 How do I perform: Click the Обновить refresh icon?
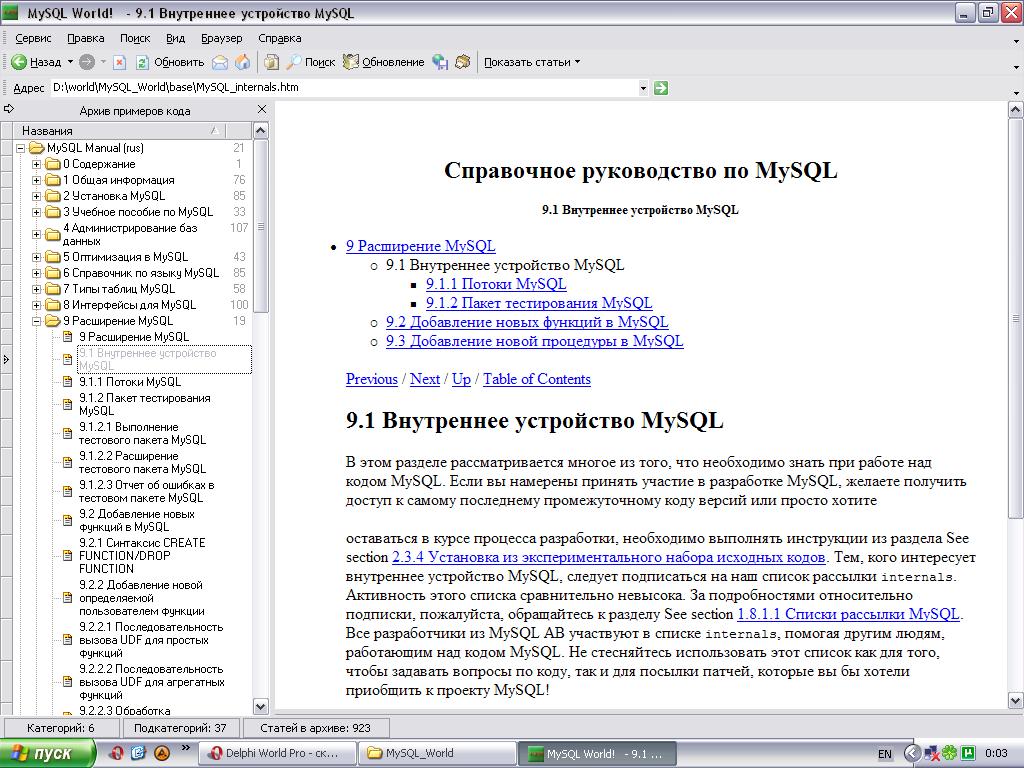click(x=142, y=62)
